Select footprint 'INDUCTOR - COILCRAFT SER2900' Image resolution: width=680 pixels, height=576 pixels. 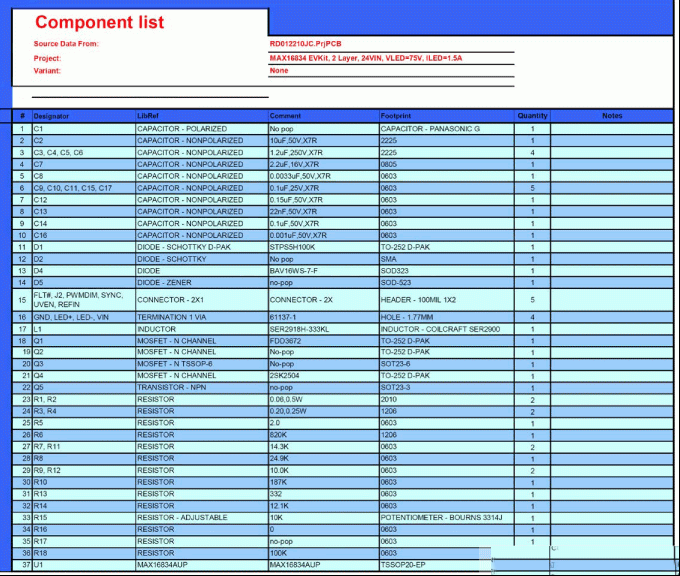point(447,329)
